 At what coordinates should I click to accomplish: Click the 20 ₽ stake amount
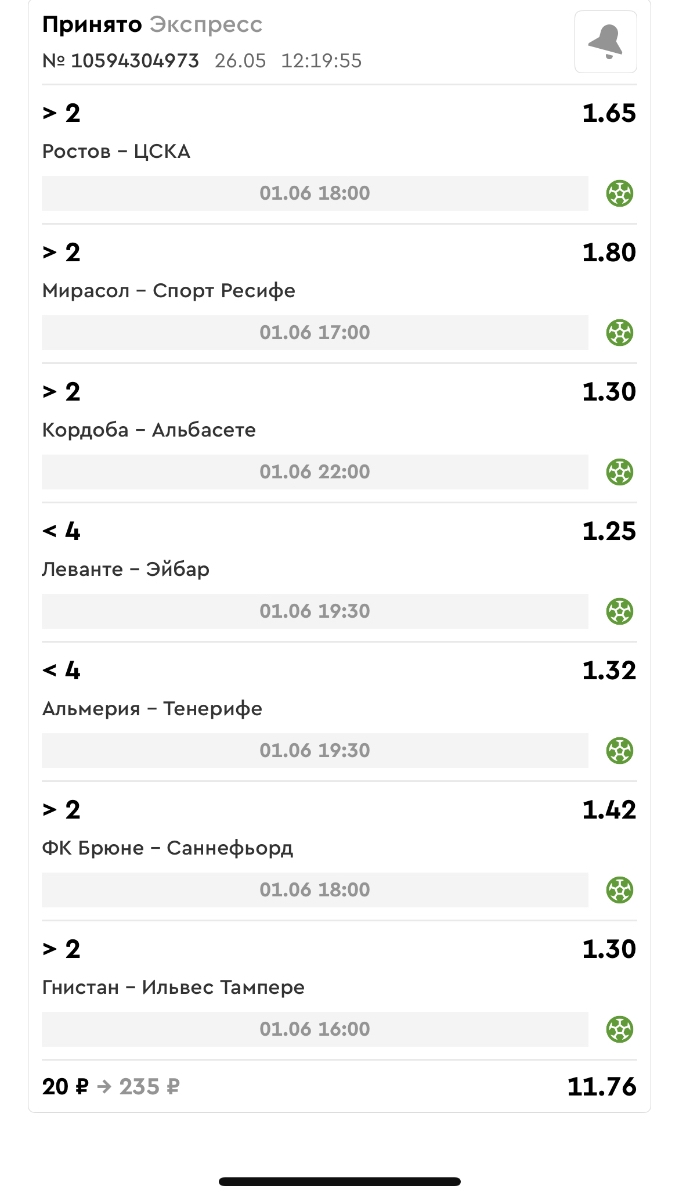pos(65,1087)
